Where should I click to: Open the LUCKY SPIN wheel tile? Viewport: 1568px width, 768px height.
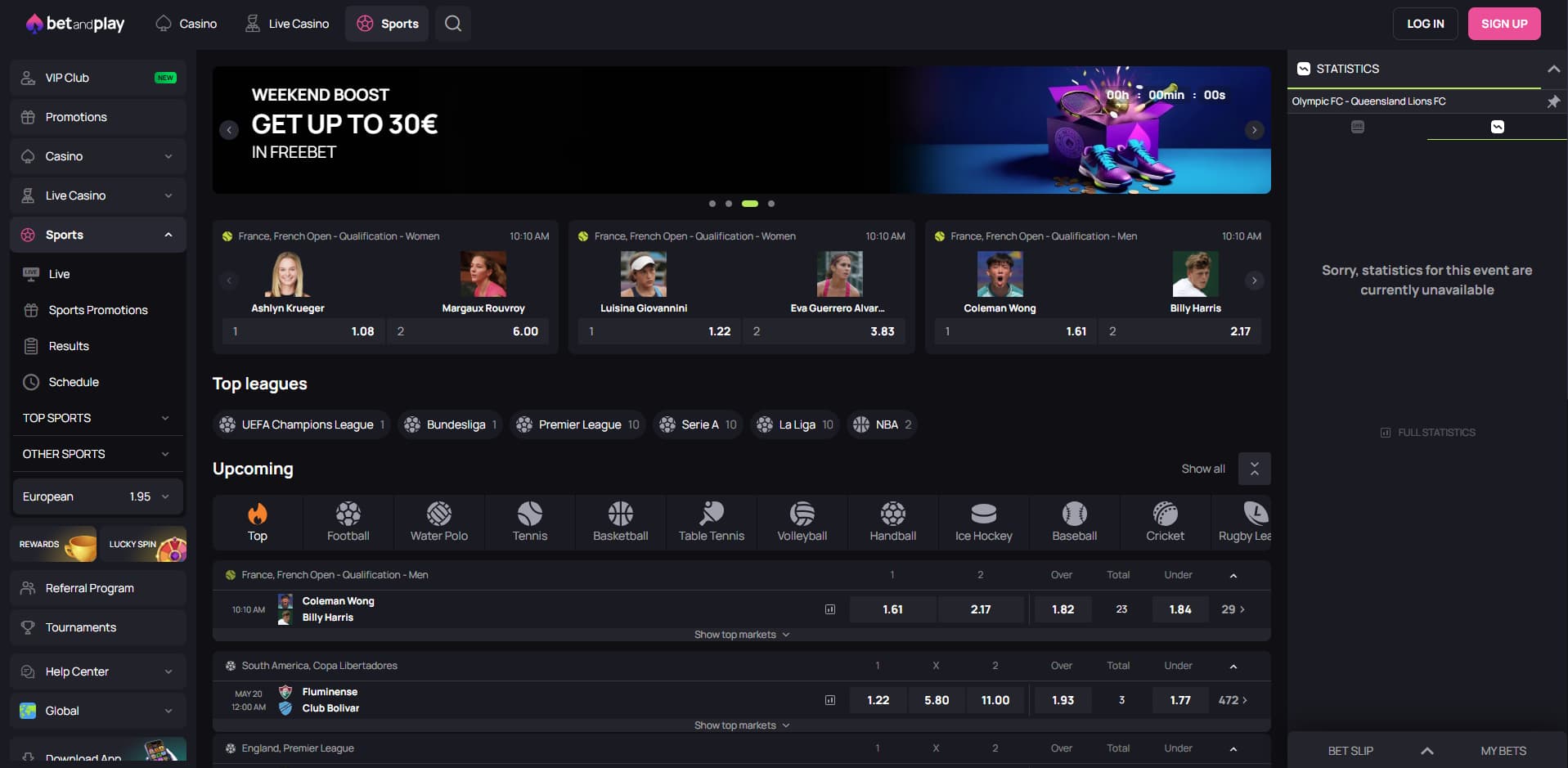pyautogui.click(x=143, y=545)
